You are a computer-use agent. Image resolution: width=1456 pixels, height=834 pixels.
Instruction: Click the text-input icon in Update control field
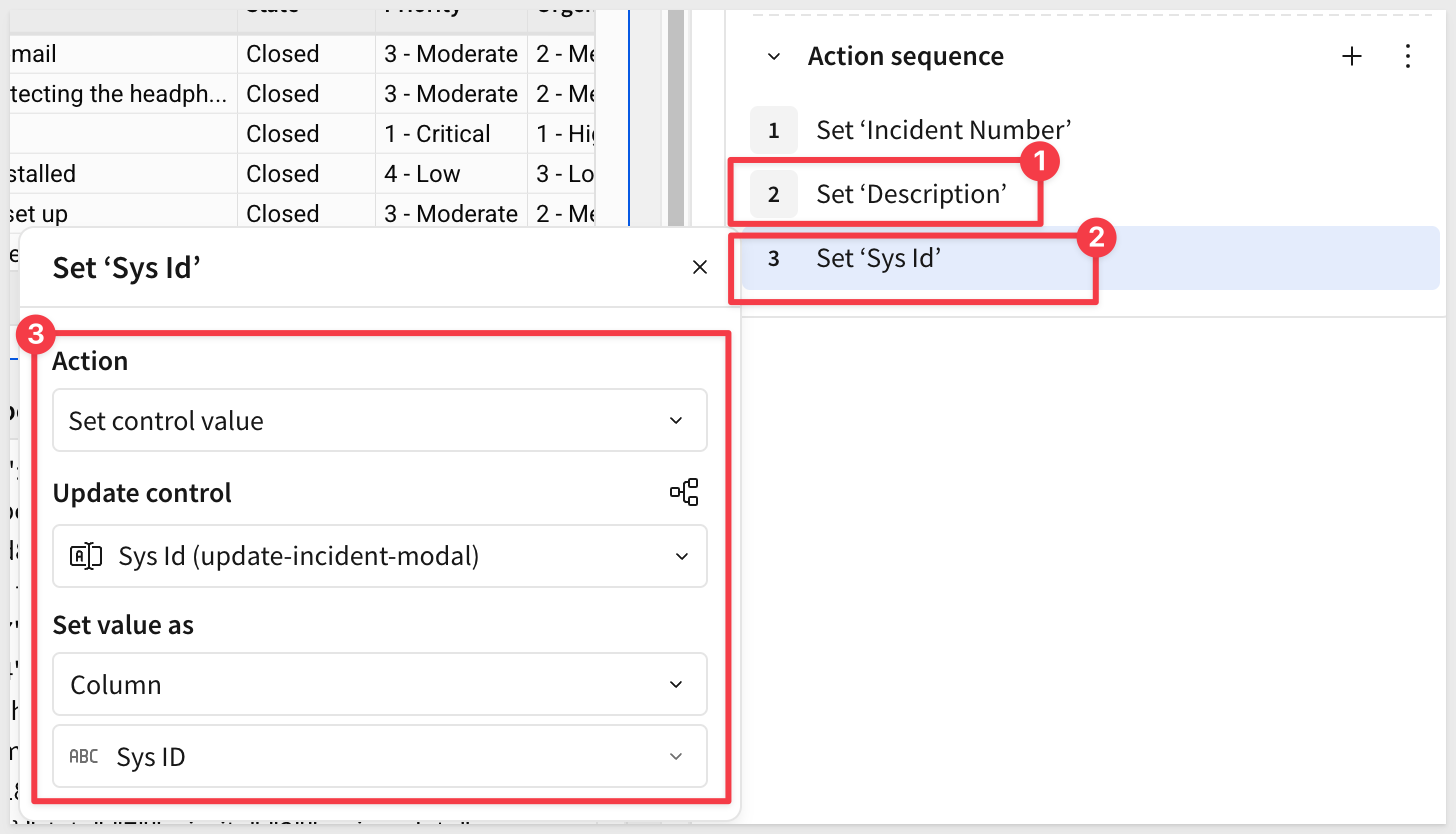click(x=86, y=556)
